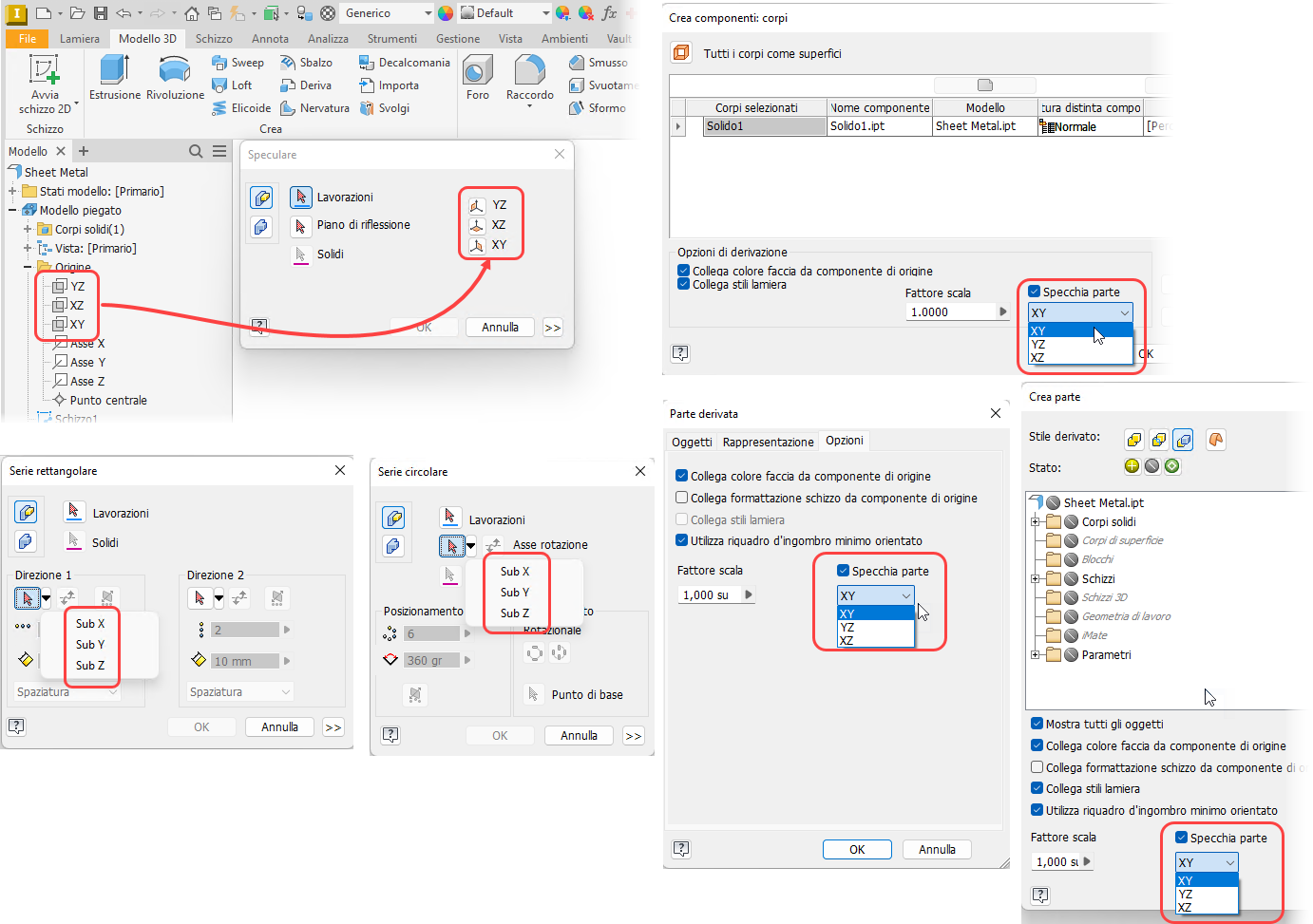
Task: Click Fattore scala field in Parte derivata
Action: point(709,594)
